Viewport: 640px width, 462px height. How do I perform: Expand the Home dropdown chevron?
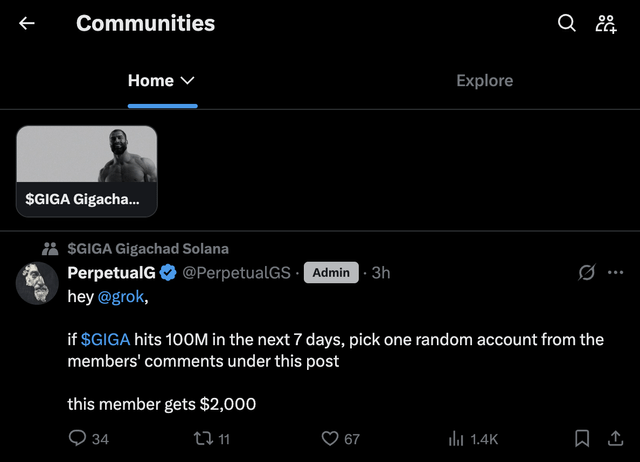187,81
